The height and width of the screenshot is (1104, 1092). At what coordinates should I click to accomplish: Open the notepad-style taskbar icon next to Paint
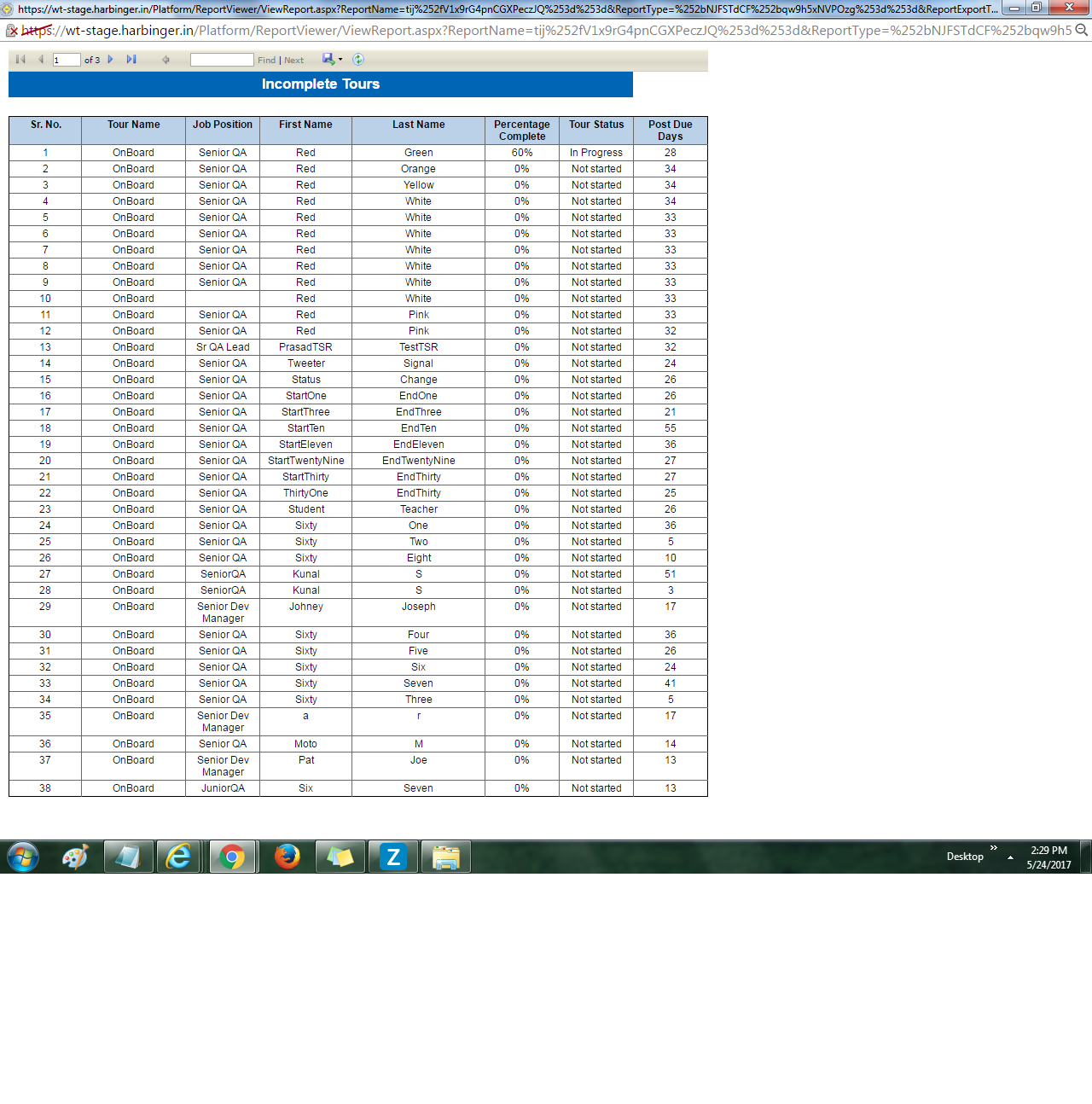(129, 857)
